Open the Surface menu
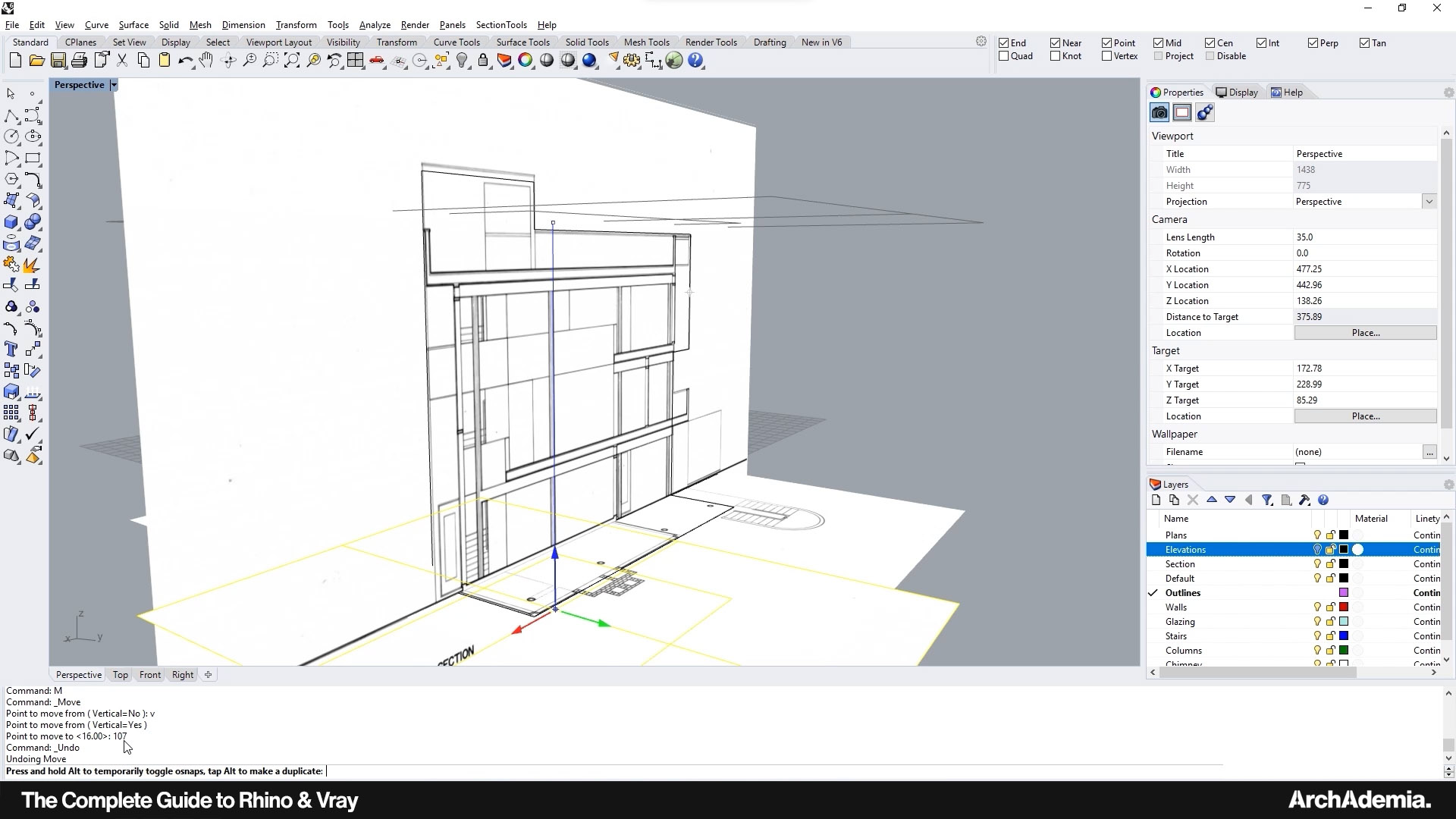This screenshot has height=819, width=1456. click(x=133, y=25)
